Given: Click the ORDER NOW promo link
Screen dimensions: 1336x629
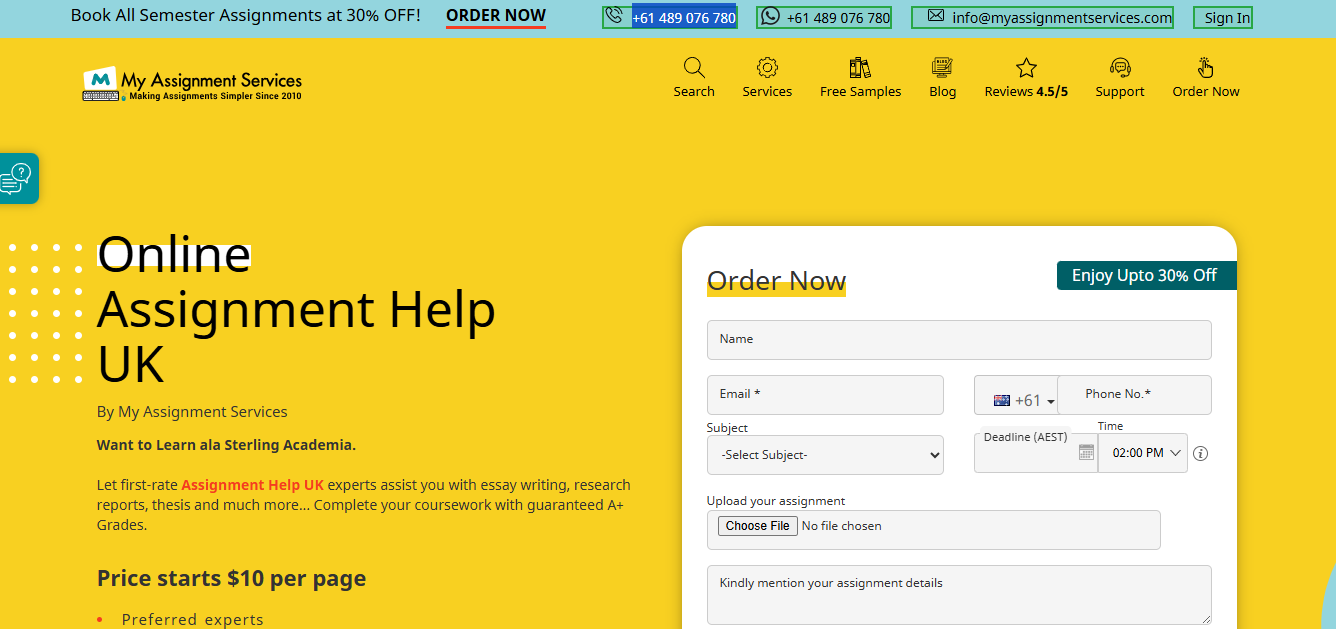Looking at the screenshot, I should pyautogui.click(x=496, y=16).
